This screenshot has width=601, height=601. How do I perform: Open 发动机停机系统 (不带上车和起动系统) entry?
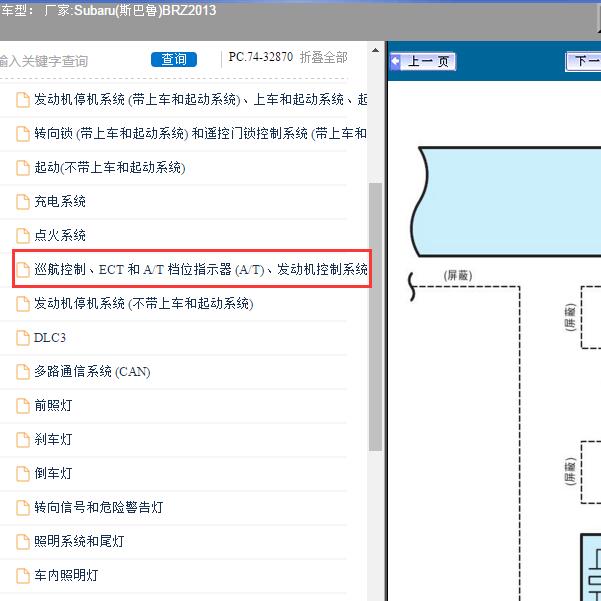[x=144, y=304]
